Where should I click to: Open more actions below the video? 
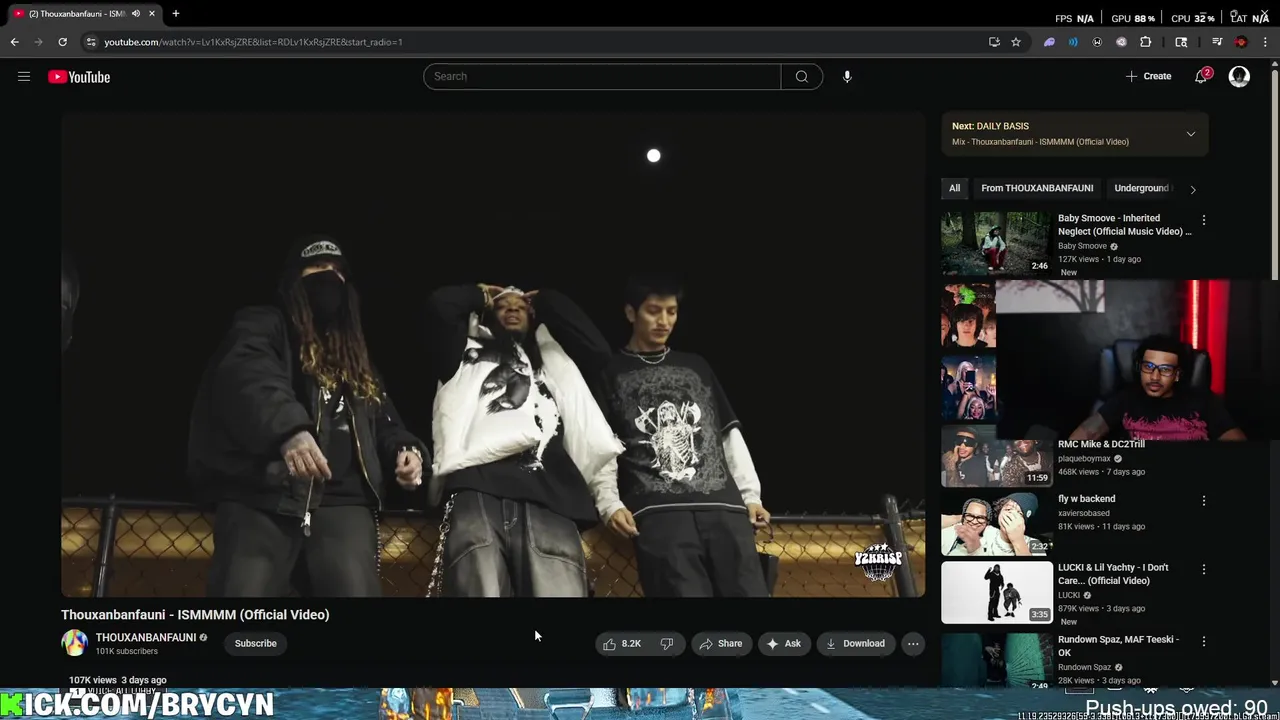tap(913, 644)
